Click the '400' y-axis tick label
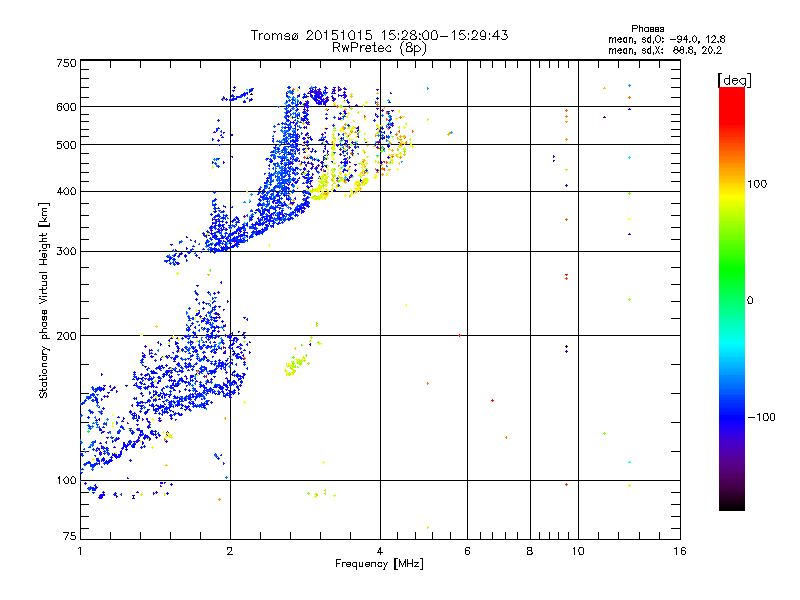Screen dimensions: 800x600 point(66,191)
